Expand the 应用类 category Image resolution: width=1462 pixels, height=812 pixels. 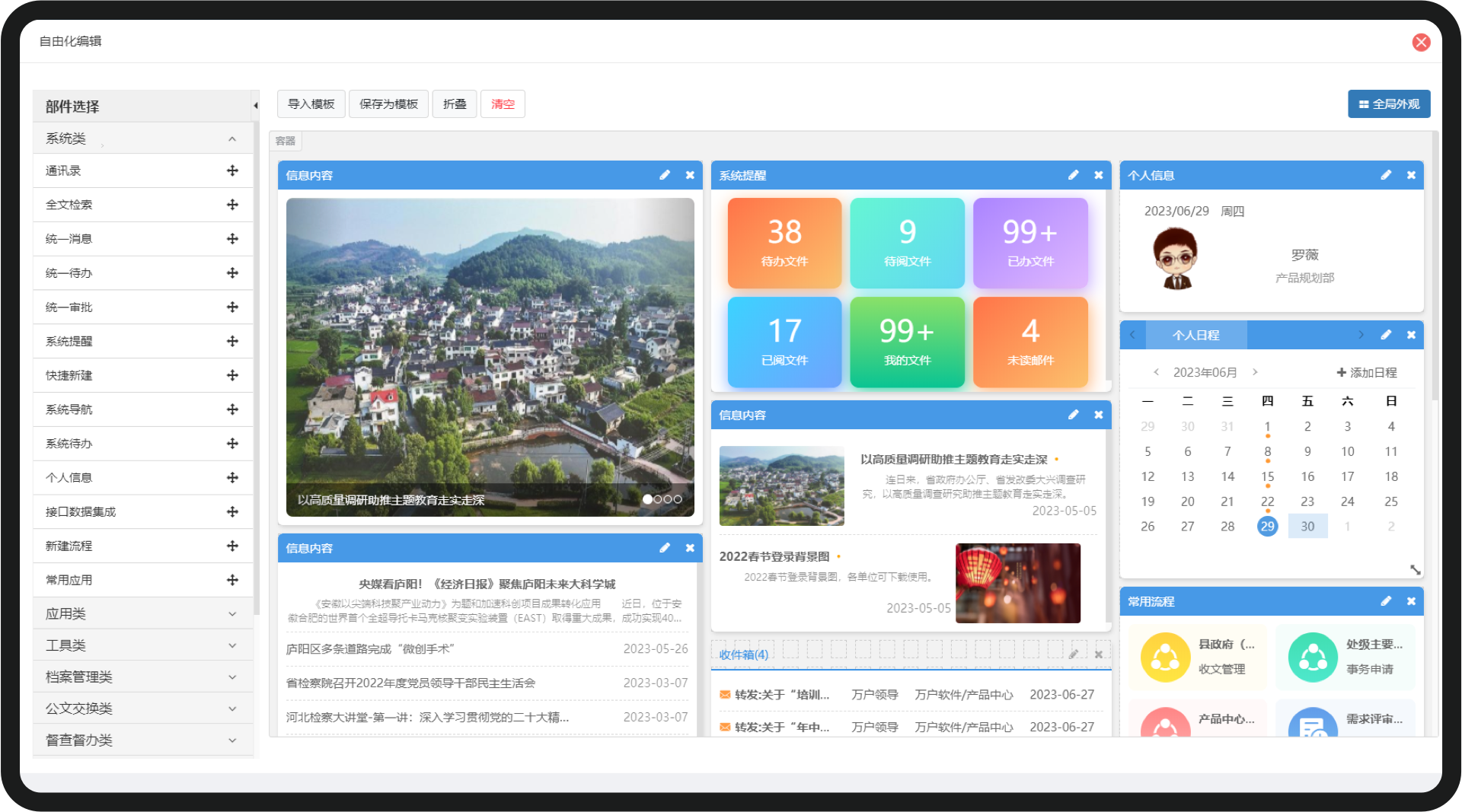[x=143, y=613]
